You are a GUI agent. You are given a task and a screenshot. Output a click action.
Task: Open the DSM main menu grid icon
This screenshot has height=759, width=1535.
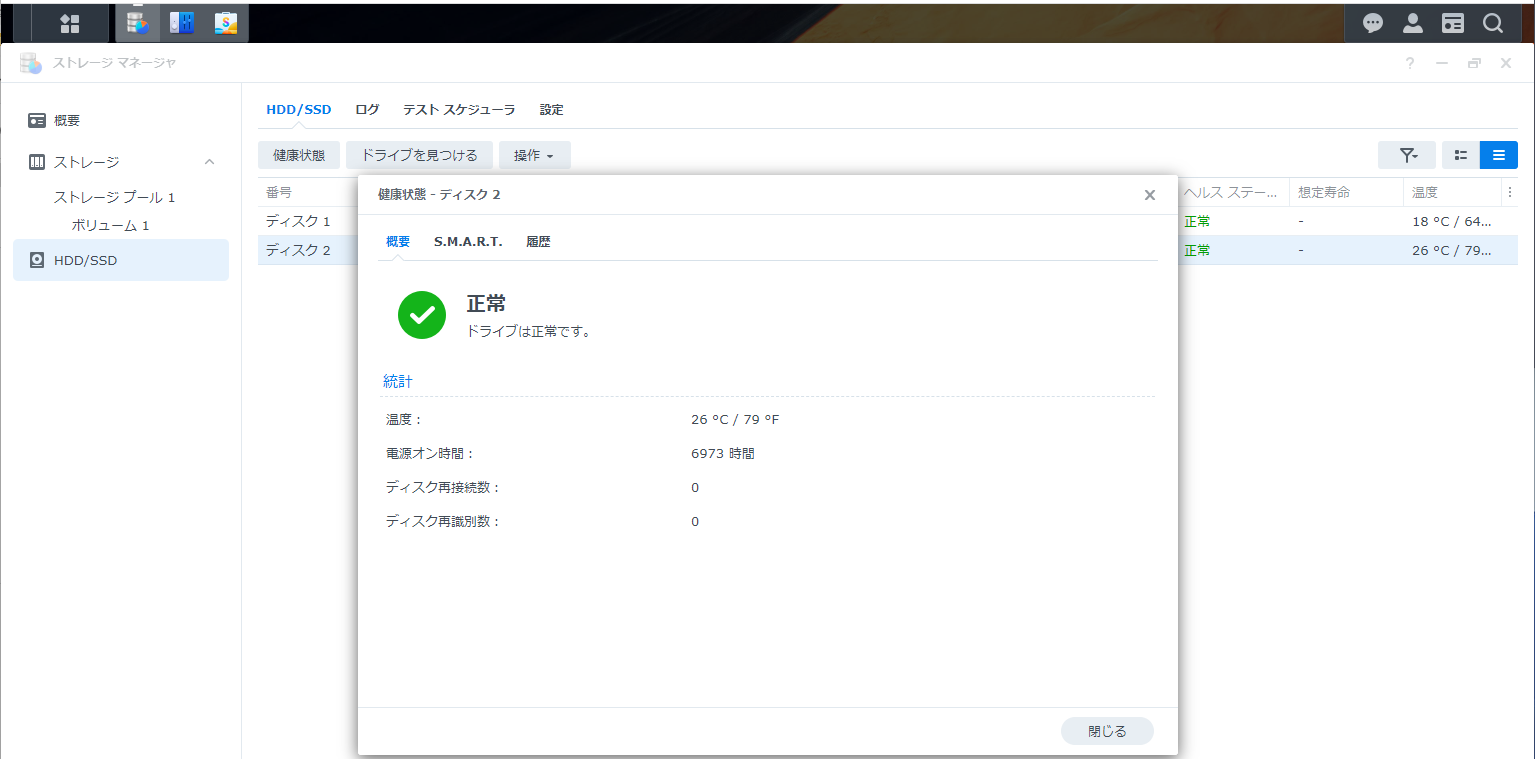pyautogui.click(x=70, y=23)
